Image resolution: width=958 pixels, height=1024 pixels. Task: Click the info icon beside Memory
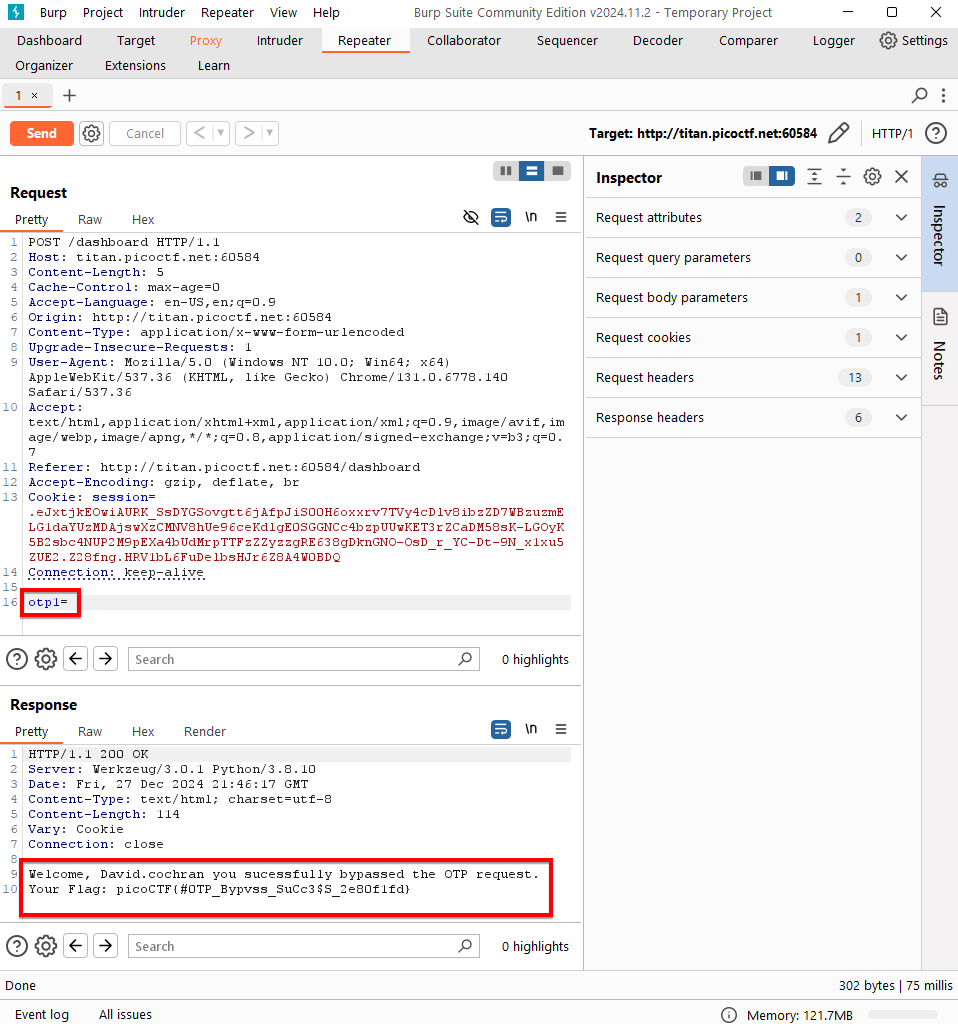tap(729, 1015)
